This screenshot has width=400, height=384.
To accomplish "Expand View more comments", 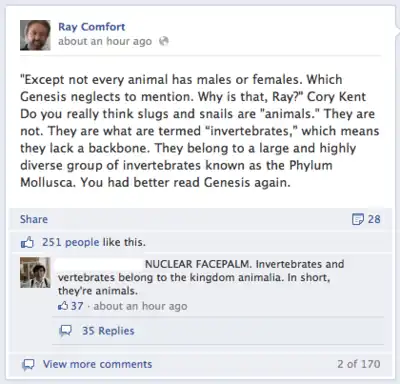I will (97, 364).
